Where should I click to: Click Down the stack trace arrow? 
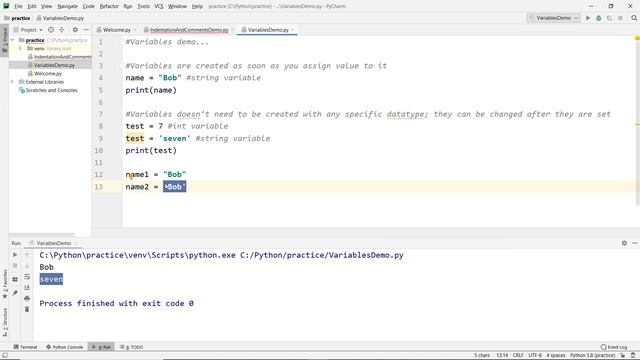pyautogui.click(x=27, y=266)
